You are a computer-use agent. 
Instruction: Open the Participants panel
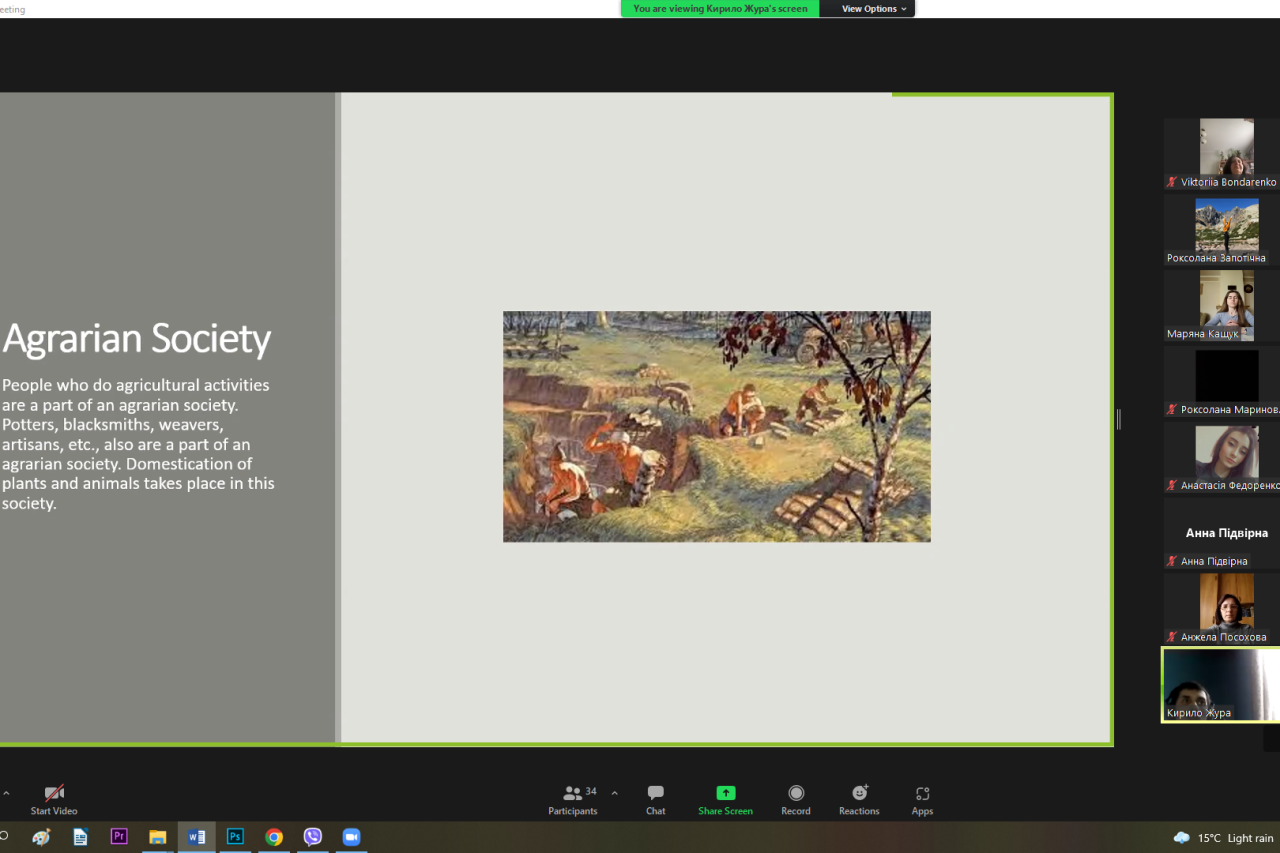(x=573, y=799)
